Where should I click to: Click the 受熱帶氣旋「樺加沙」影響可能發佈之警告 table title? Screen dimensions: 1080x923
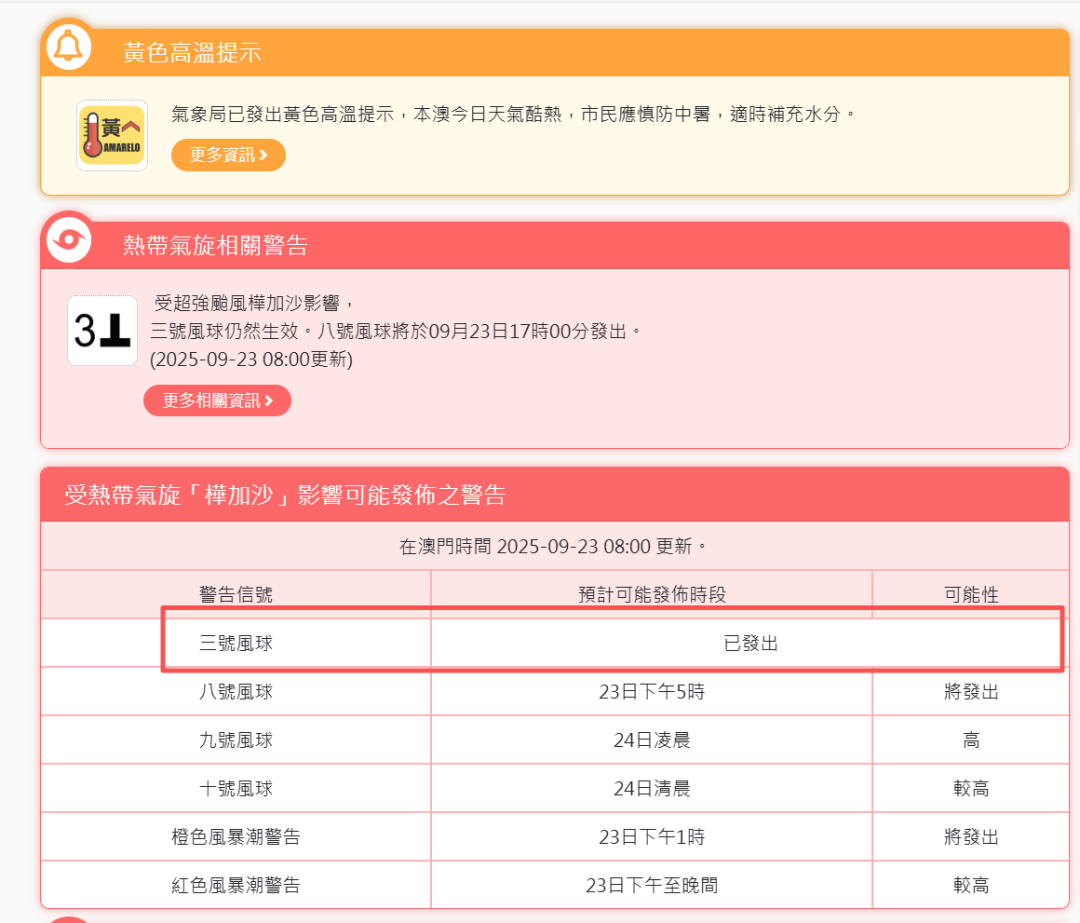(285, 494)
